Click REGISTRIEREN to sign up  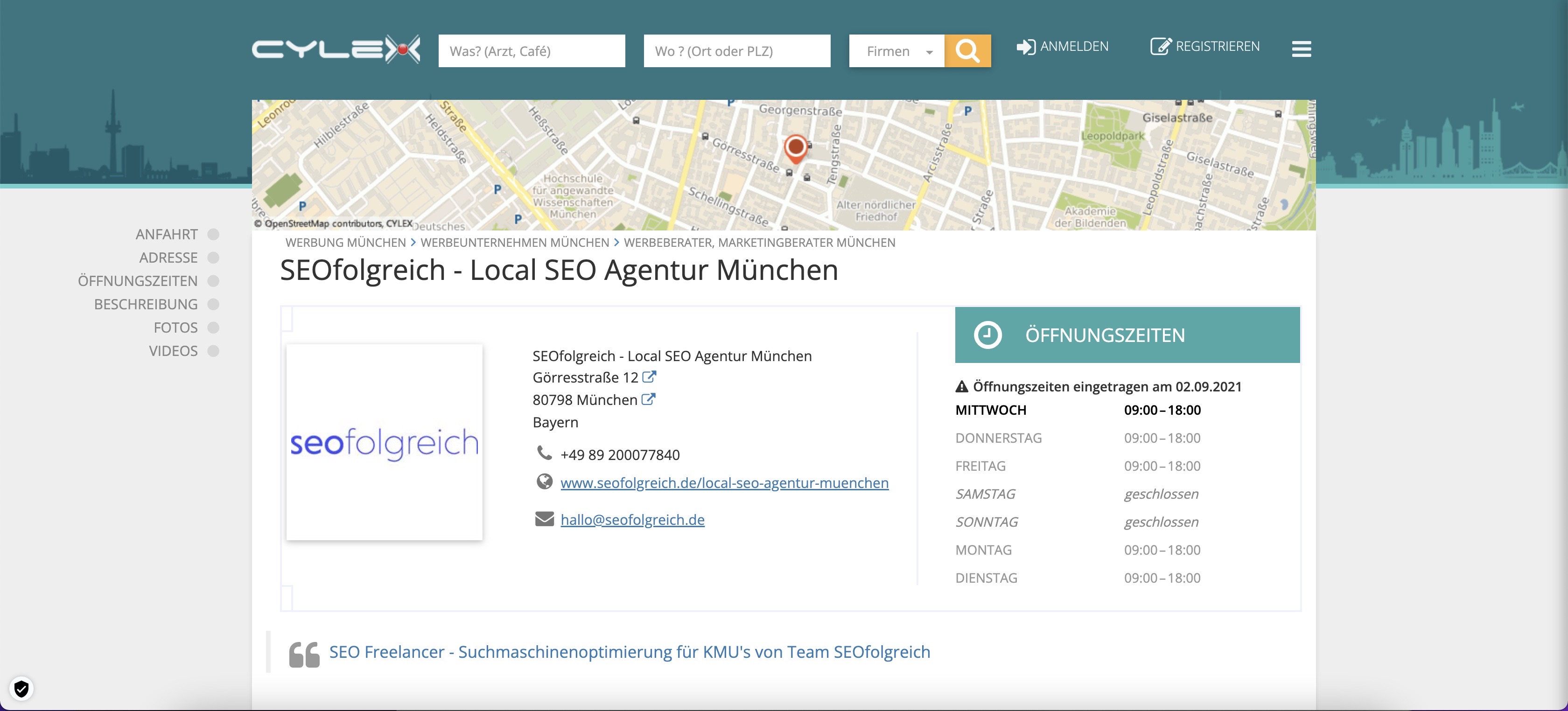(x=1204, y=46)
